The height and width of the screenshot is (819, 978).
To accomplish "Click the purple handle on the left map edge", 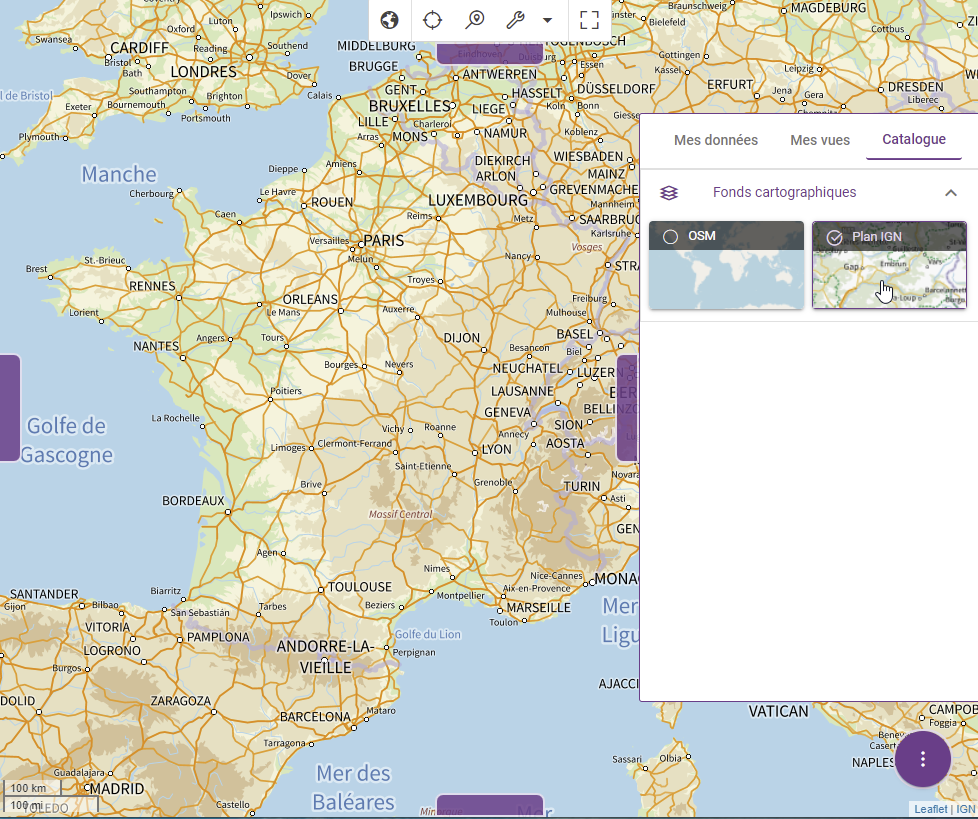I will point(9,408).
